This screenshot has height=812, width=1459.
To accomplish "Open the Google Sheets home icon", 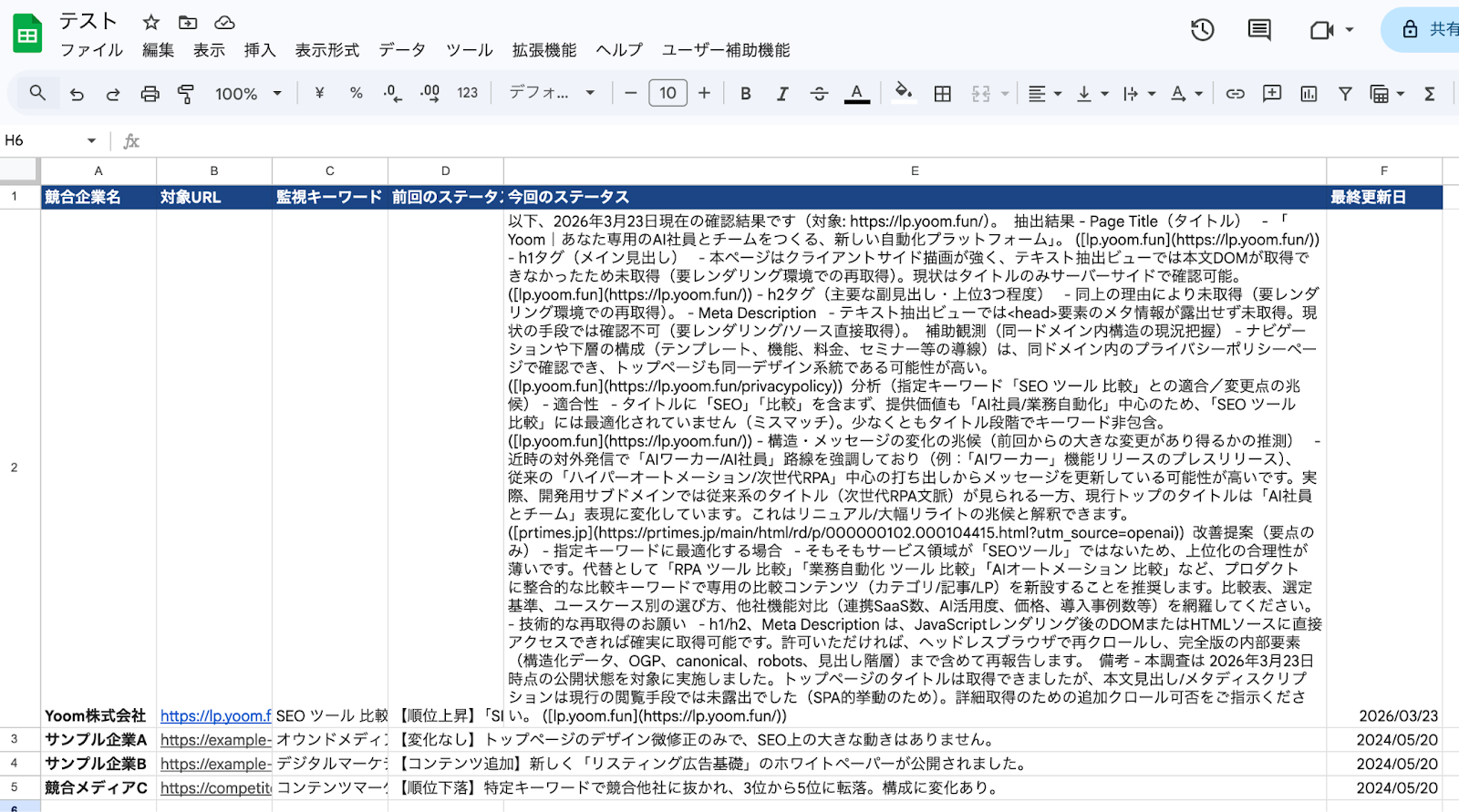I will pyautogui.click(x=27, y=35).
